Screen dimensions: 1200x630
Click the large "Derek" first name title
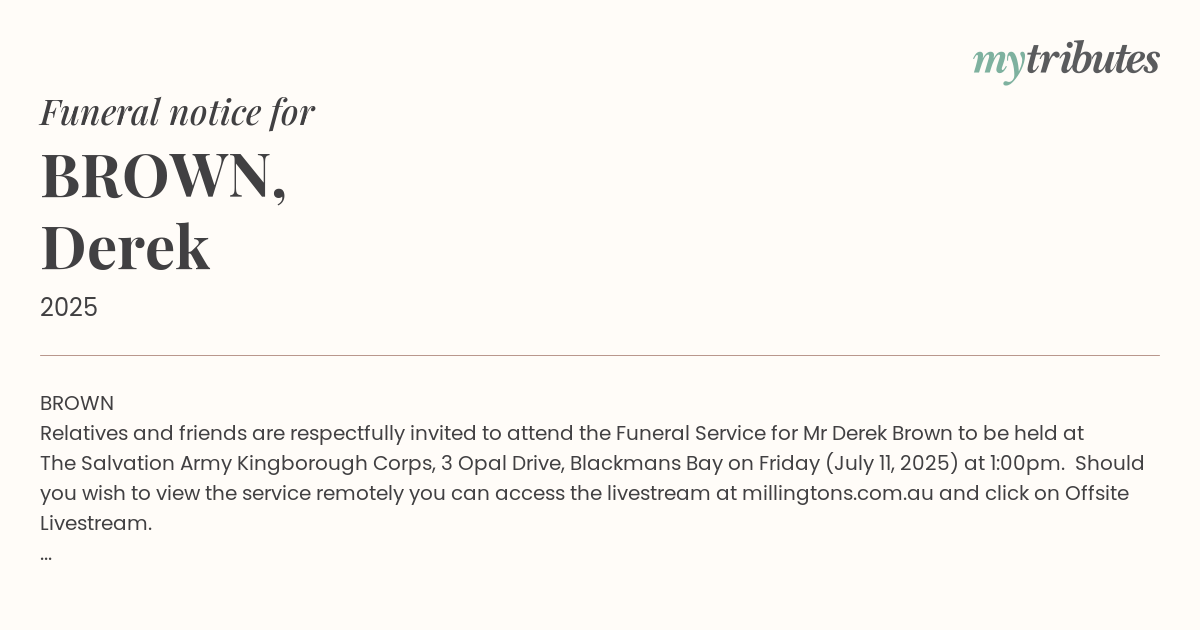click(125, 247)
